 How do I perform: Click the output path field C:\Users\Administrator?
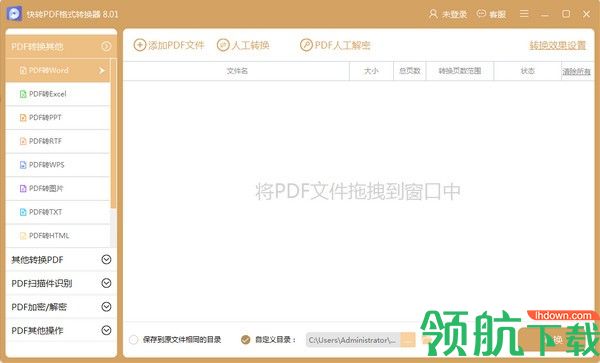(x=353, y=340)
